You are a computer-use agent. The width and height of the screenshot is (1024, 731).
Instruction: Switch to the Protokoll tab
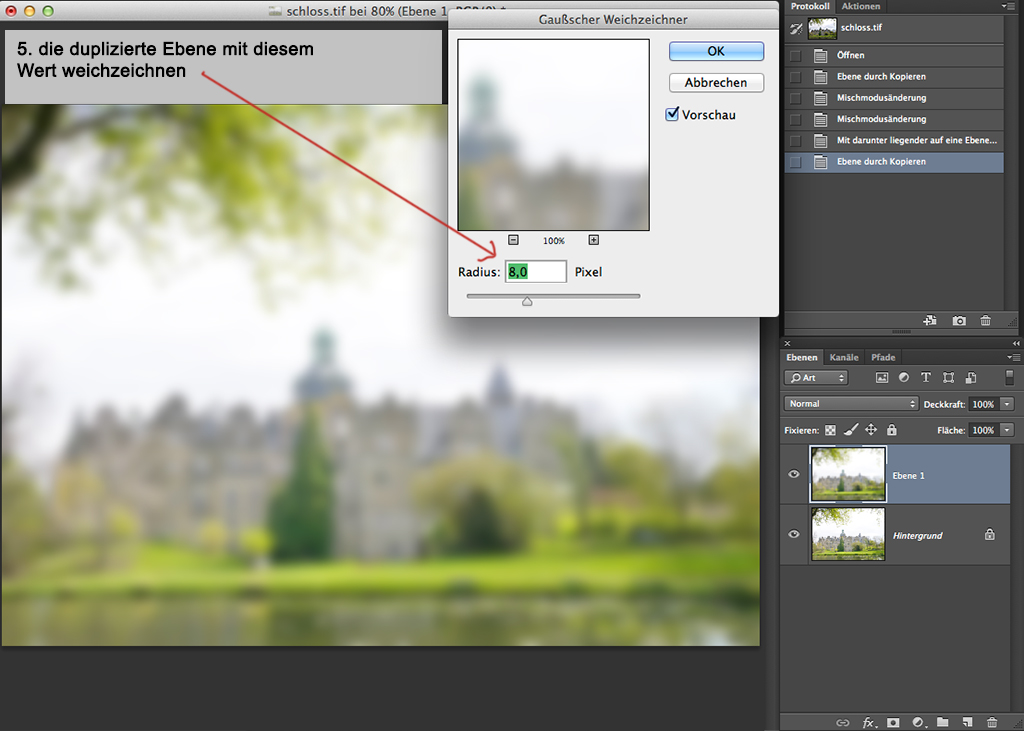click(x=810, y=6)
